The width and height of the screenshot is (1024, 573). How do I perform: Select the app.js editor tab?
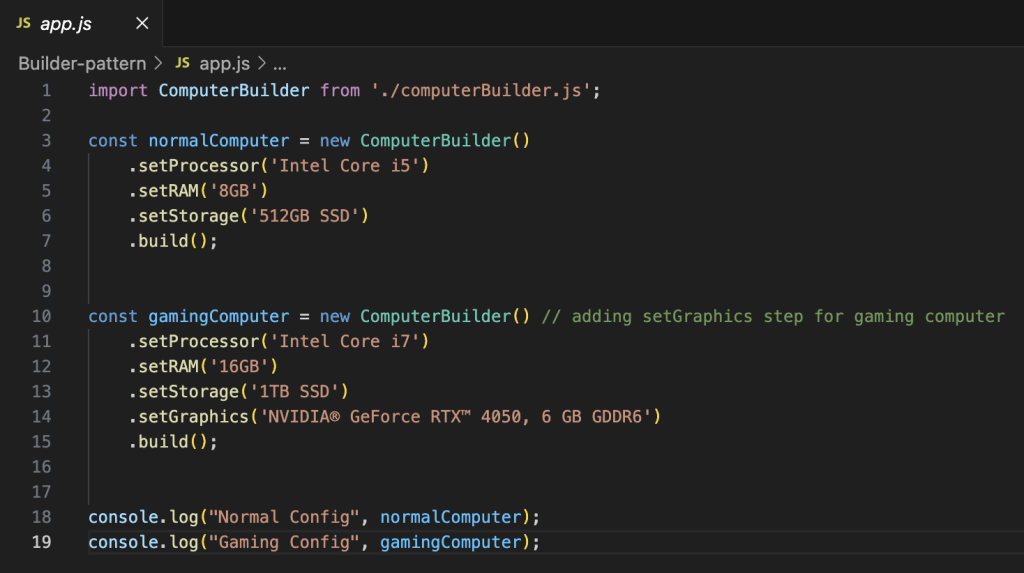(x=81, y=24)
